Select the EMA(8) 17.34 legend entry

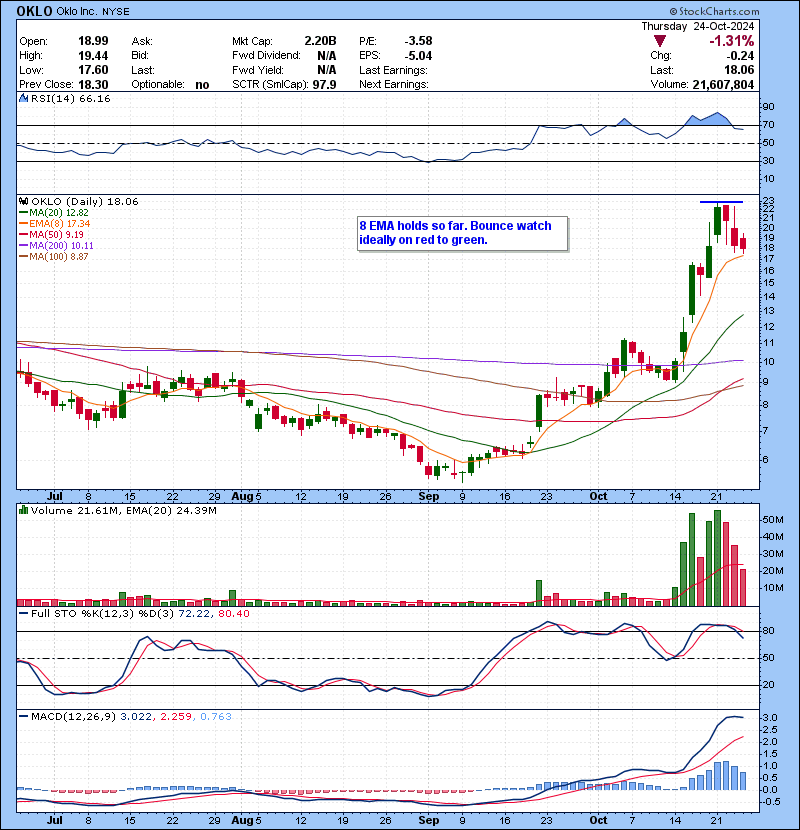55,223
